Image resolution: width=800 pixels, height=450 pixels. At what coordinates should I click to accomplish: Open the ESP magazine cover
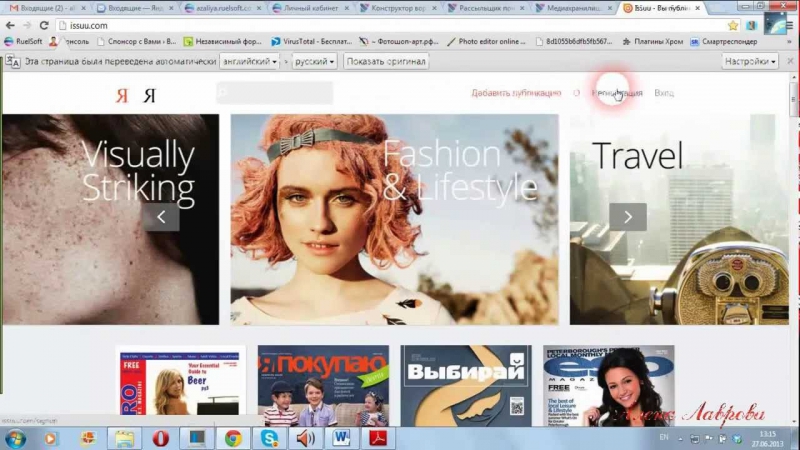609,386
